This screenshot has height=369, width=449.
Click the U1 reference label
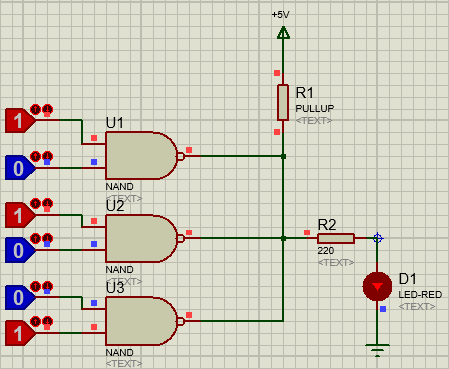coord(115,123)
